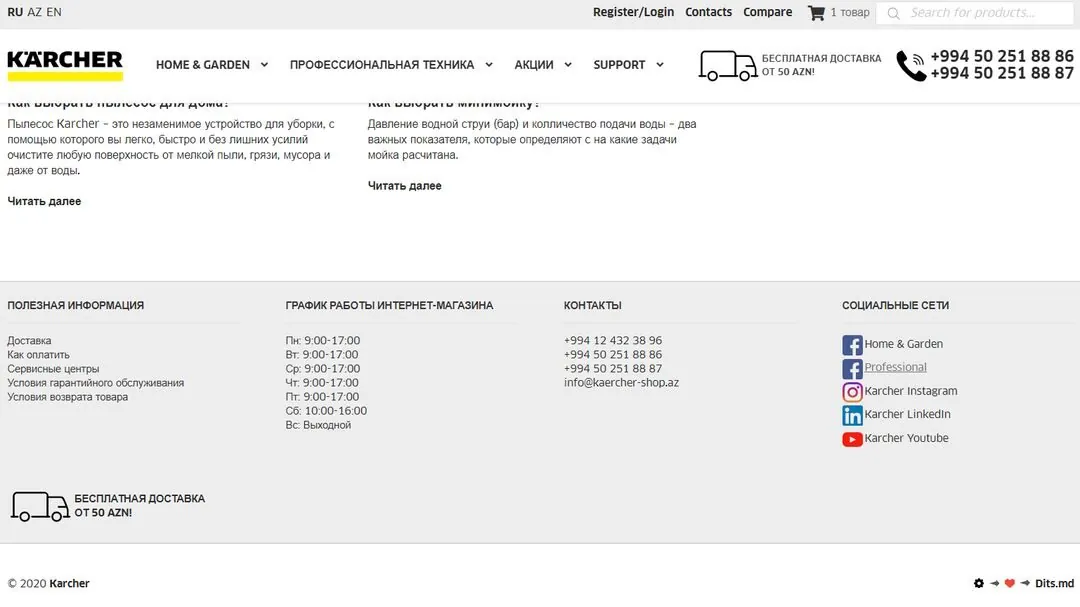Screen dimensions: 1080x607
Task: Click the Karcher logo
Action: click(x=65, y=65)
